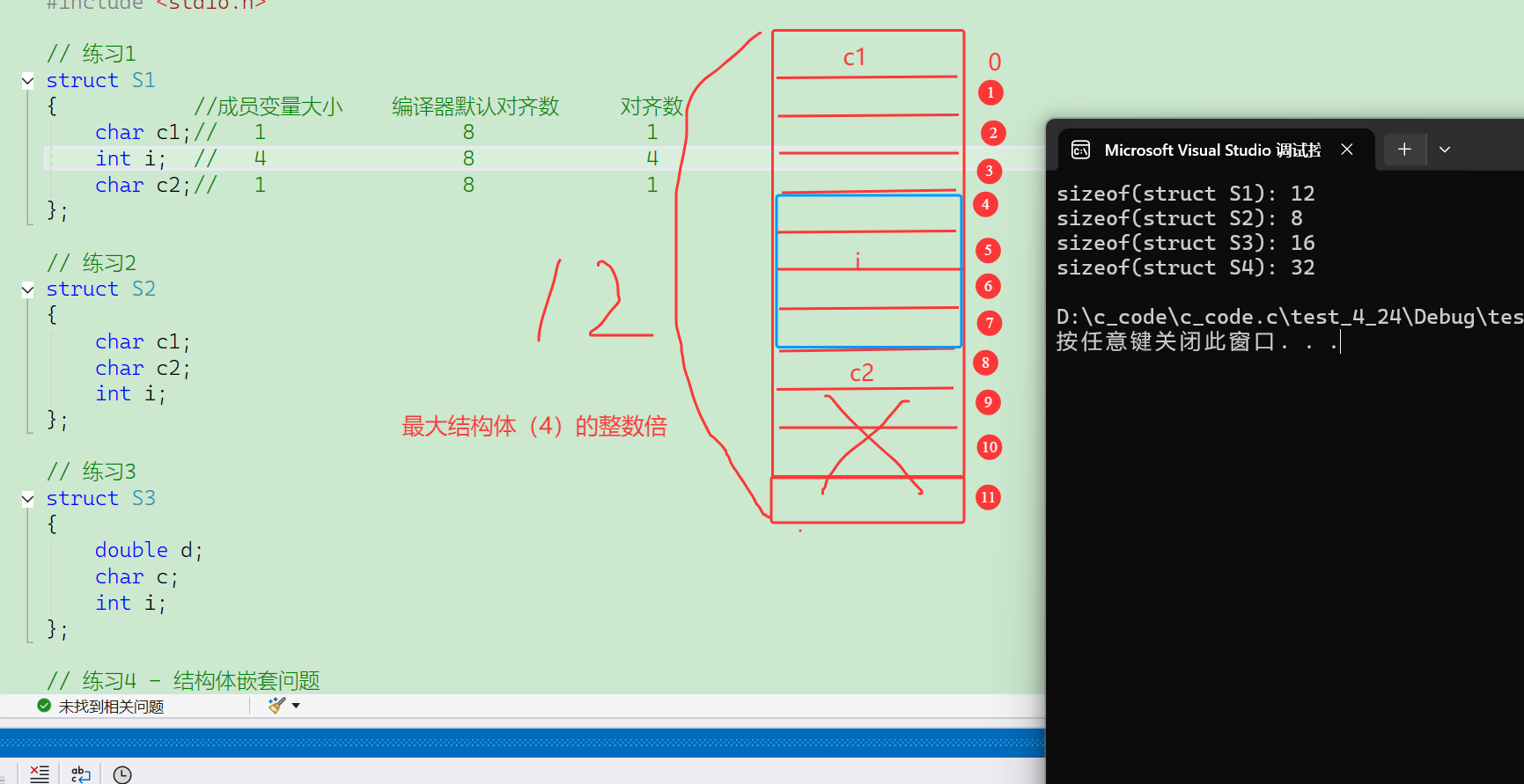Click the '按任意键关闭此窗口' console prompt
Screen dimensions: 1524x784
click(x=1197, y=341)
